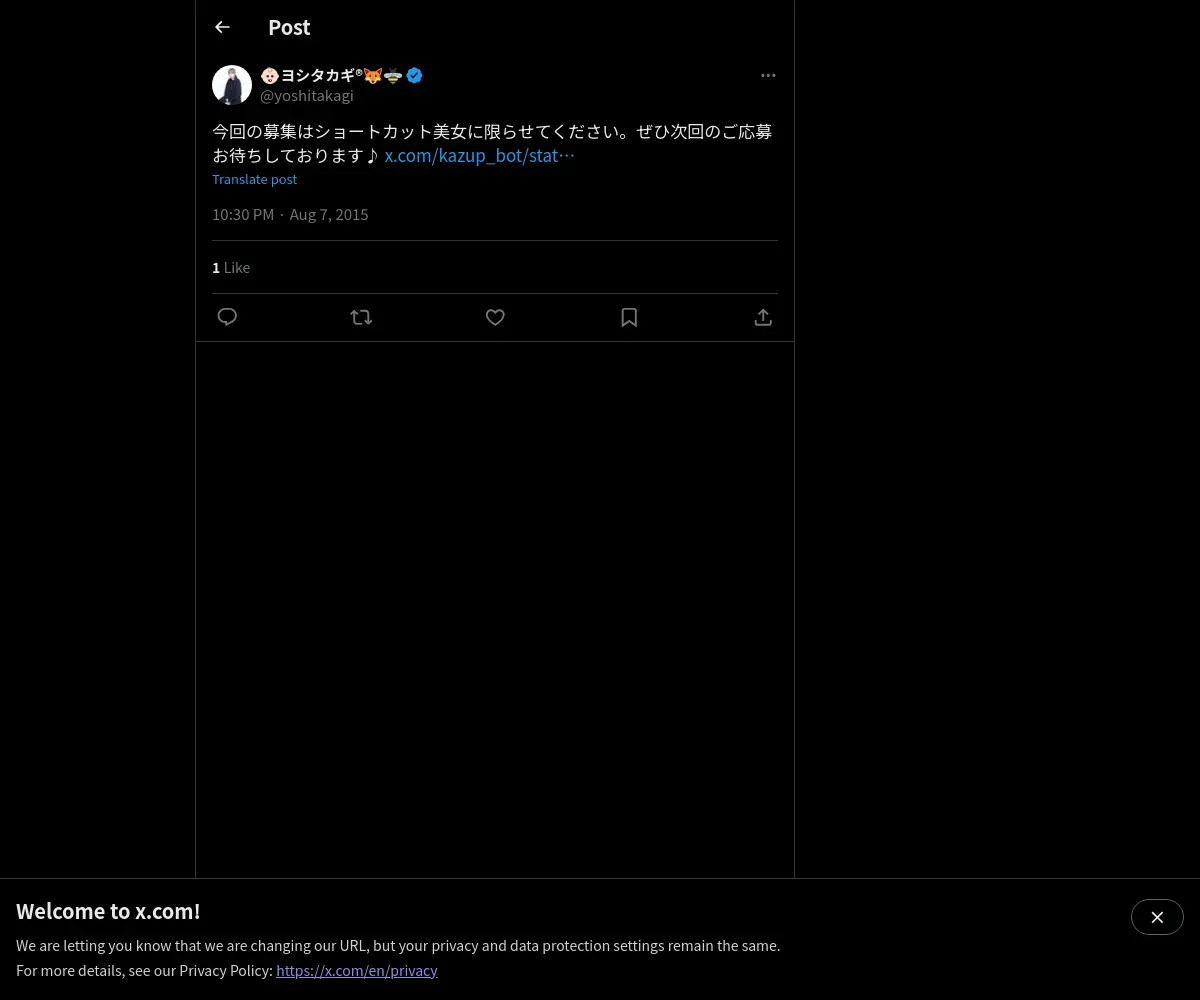Open the @yoshitakagi handle link
1200x1000 pixels.
pyautogui.click(x=307, y=96)
